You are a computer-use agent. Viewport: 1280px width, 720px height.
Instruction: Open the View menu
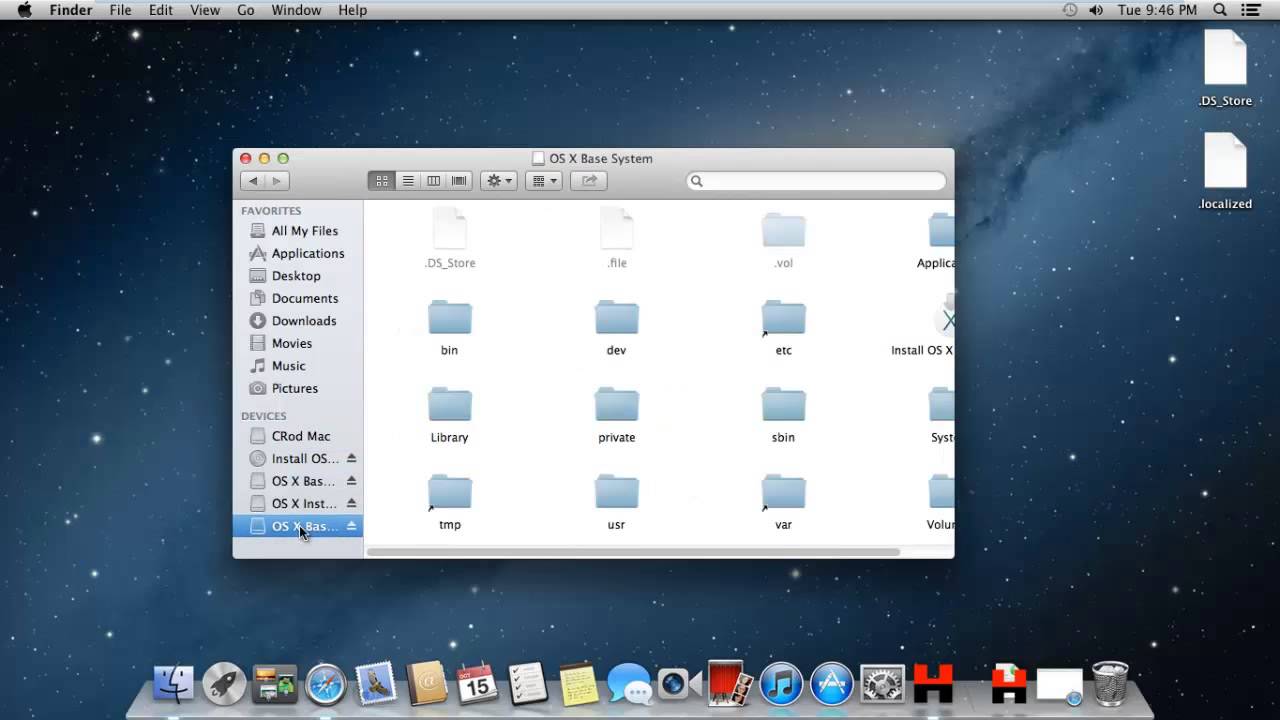[205, 10]
